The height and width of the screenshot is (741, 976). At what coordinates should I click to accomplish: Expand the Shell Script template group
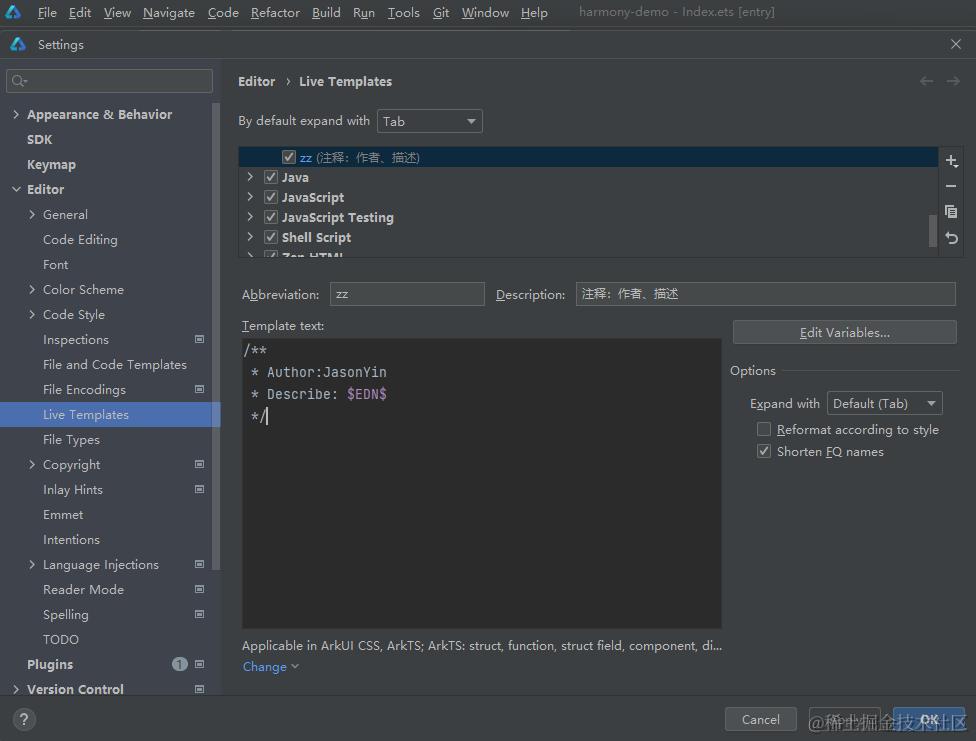[250, 237]
